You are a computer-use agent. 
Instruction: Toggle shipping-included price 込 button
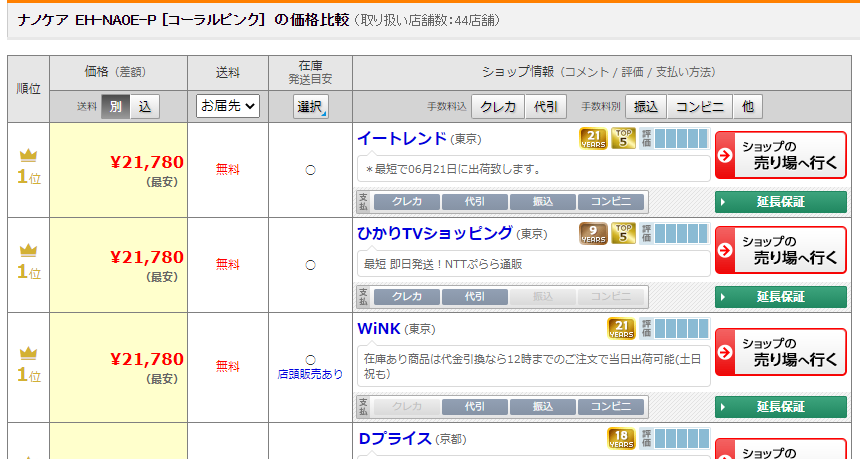[145, 106]
